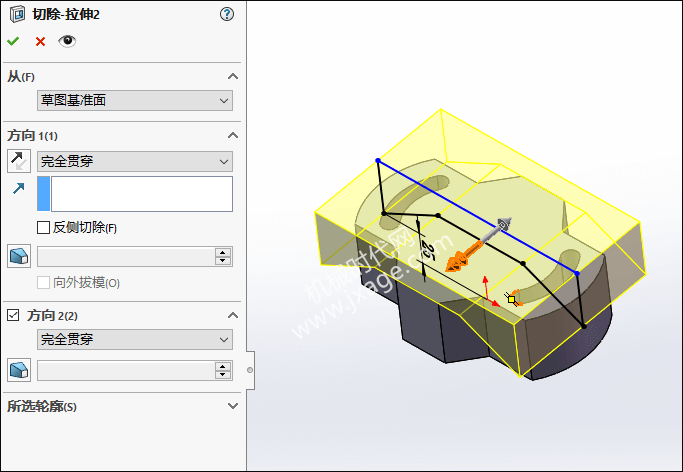Open 方向 1 完全贯穿 end condition dropdown
The image size is (683, 472).
[x=135, y=162]
